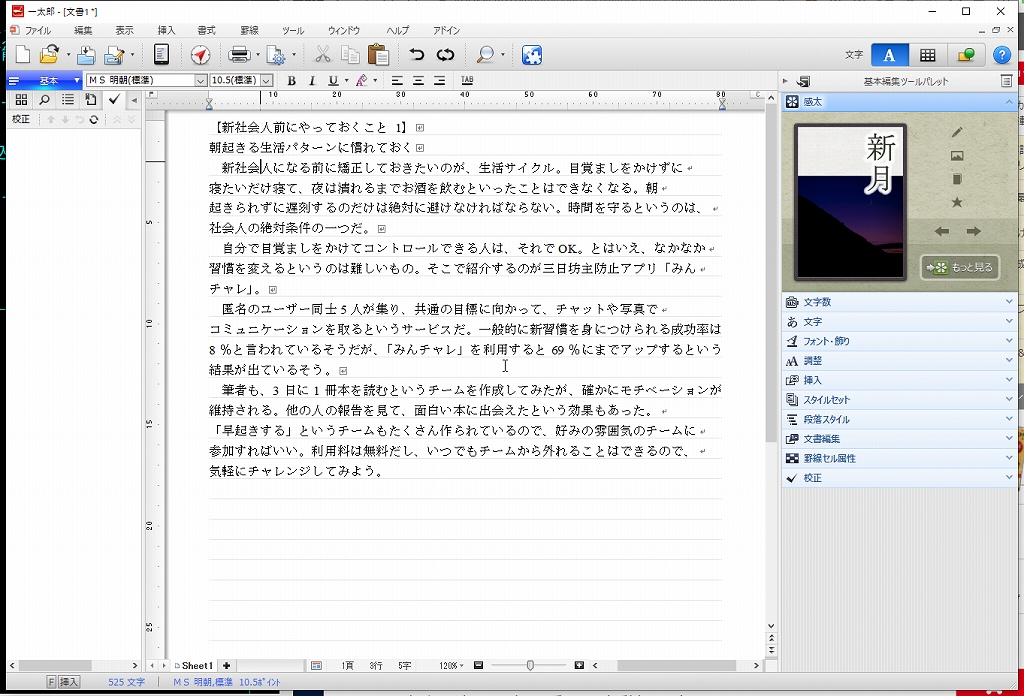1024x696 pixels.
Task: Click the もっと見る button
Action: (x=960, y=268)
